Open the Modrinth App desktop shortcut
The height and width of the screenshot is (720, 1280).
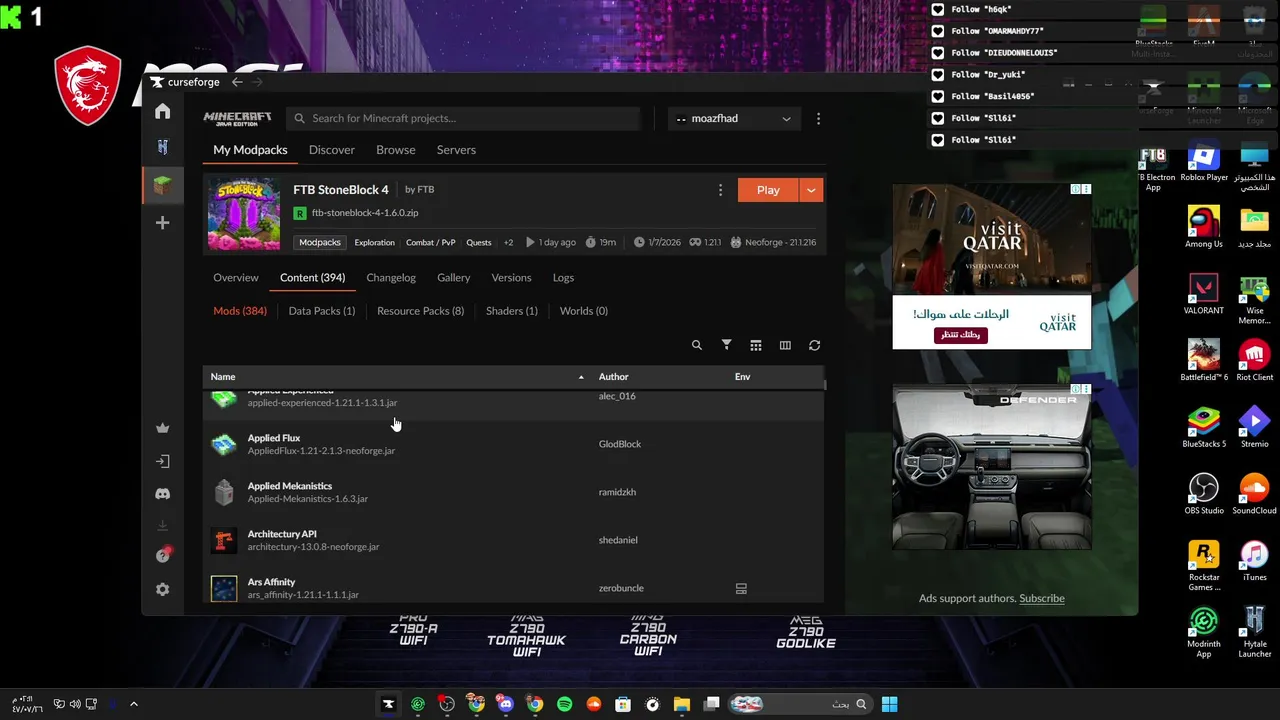(x=1204, y=632)
